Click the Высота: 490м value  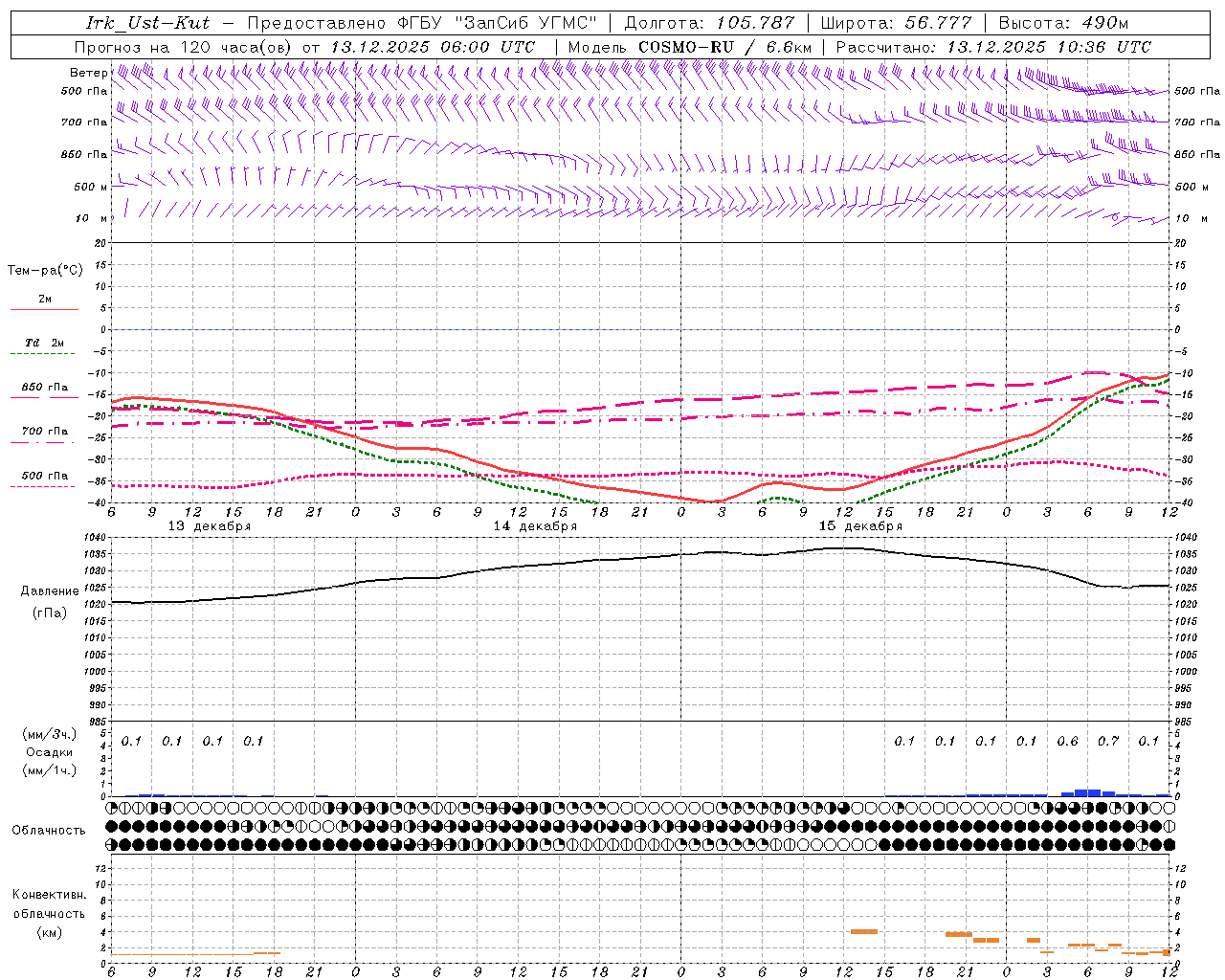pos(1063,23)
